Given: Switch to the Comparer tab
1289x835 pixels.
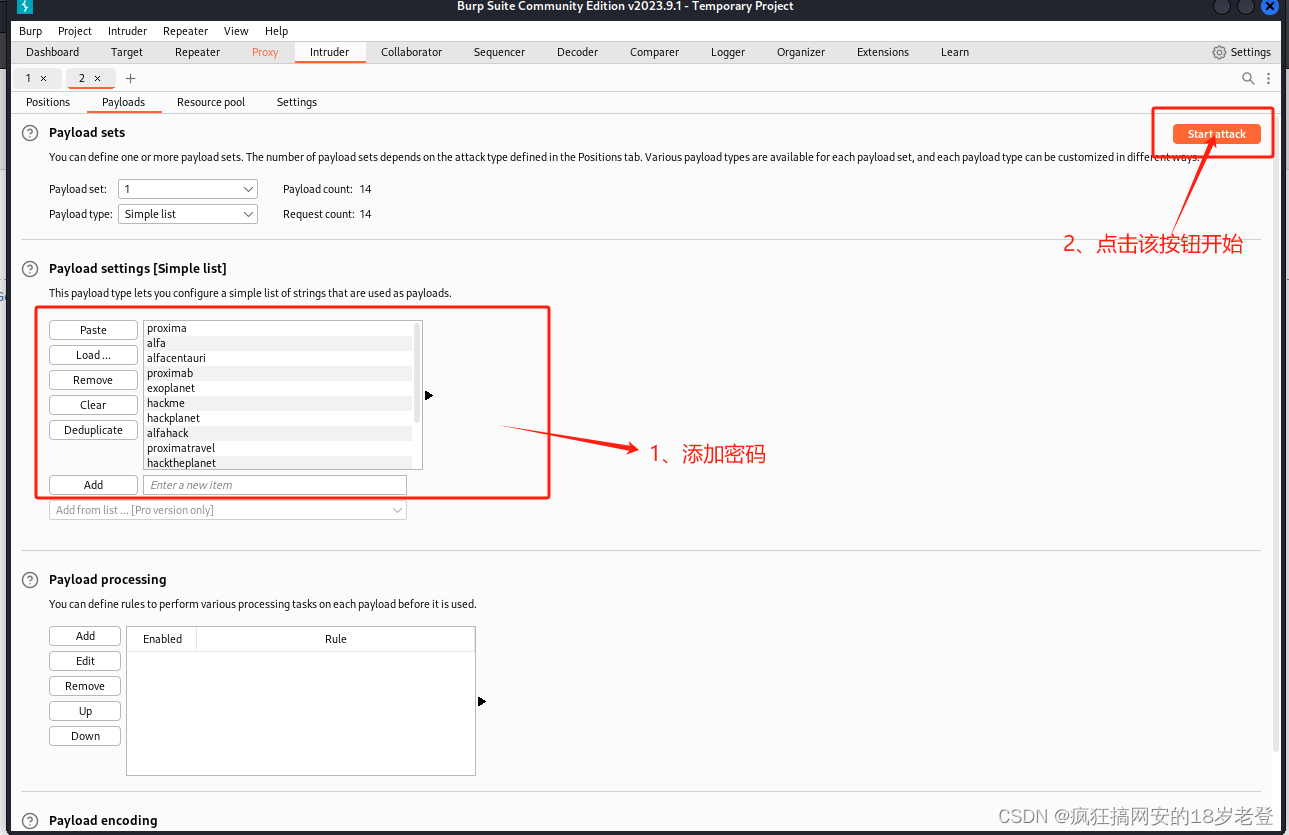Looking at the screenshot, I should click(655, 52).
